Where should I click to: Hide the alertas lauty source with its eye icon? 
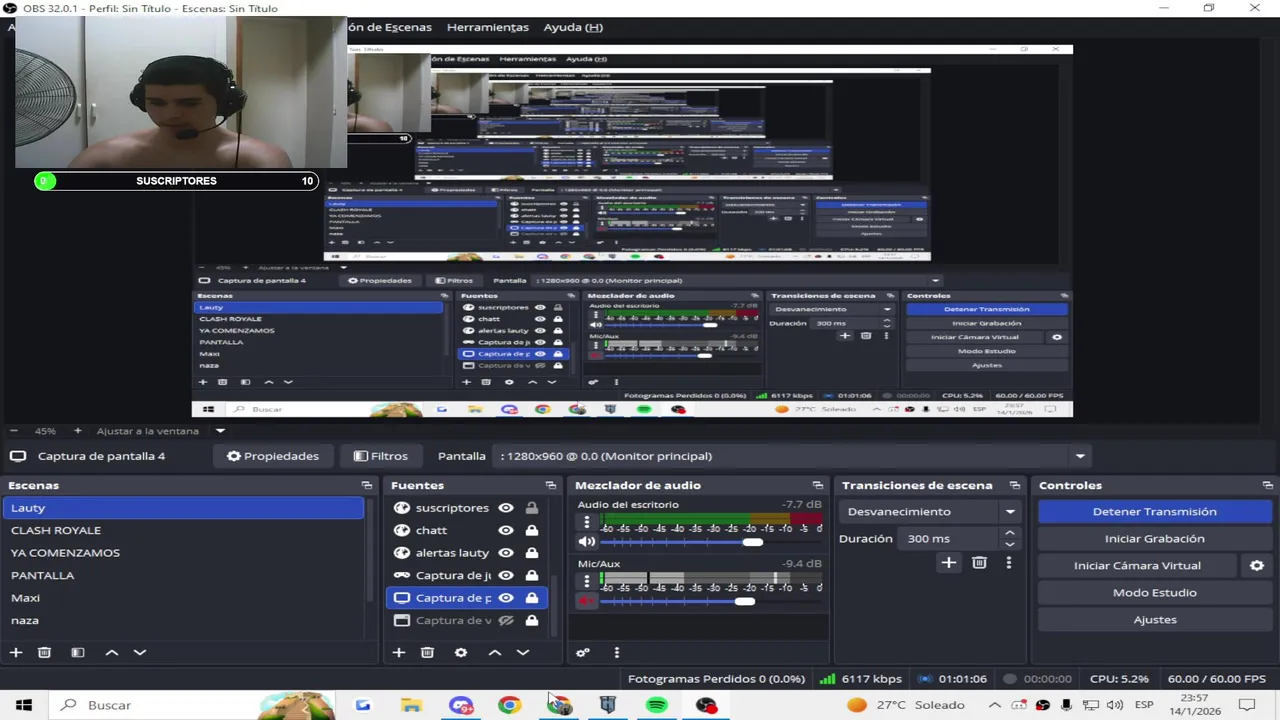[x=506, y=553]
